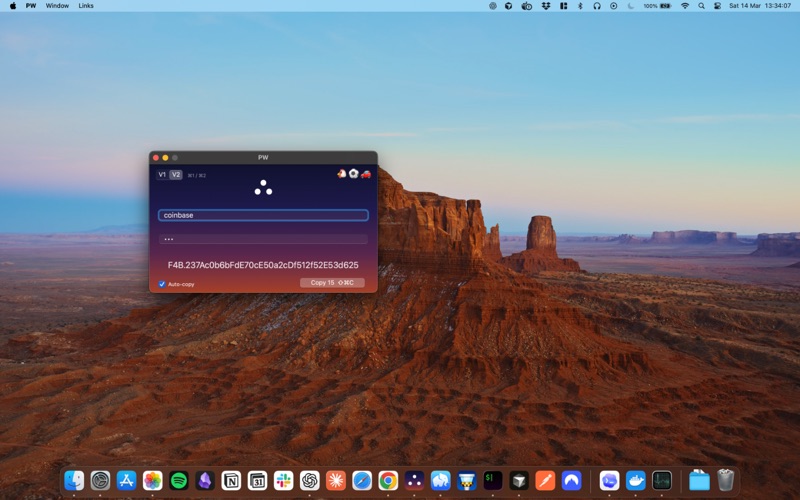Open Spotify from the Dock
Screen dimensions: 800x500
179,480
